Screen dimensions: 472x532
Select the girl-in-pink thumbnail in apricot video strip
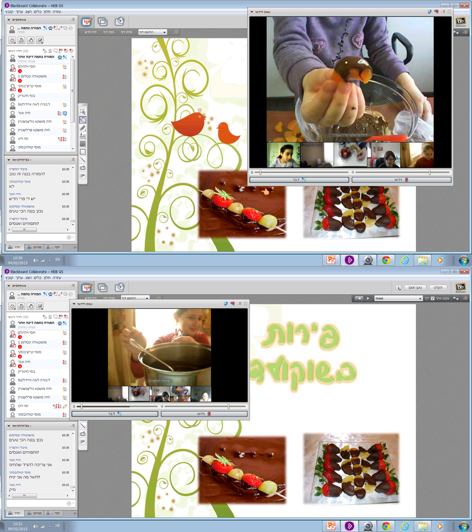coord(284,155)
